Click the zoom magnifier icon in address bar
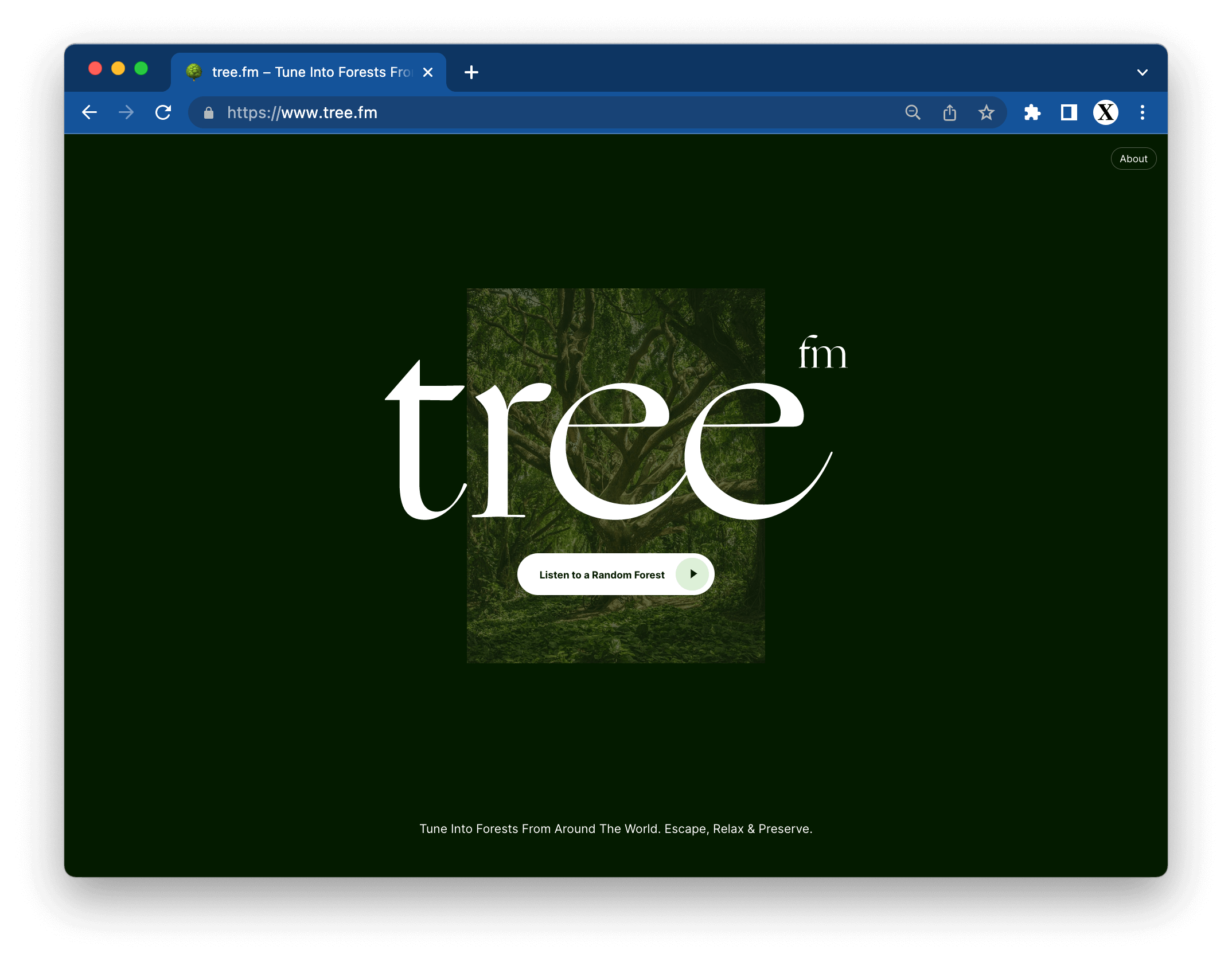 (x=913, y=112)
